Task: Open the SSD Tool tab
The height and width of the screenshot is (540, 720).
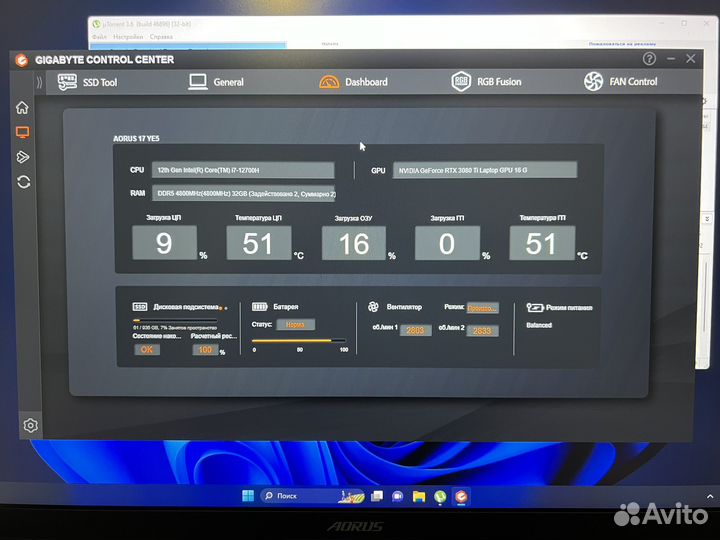Action: point(88,82)
